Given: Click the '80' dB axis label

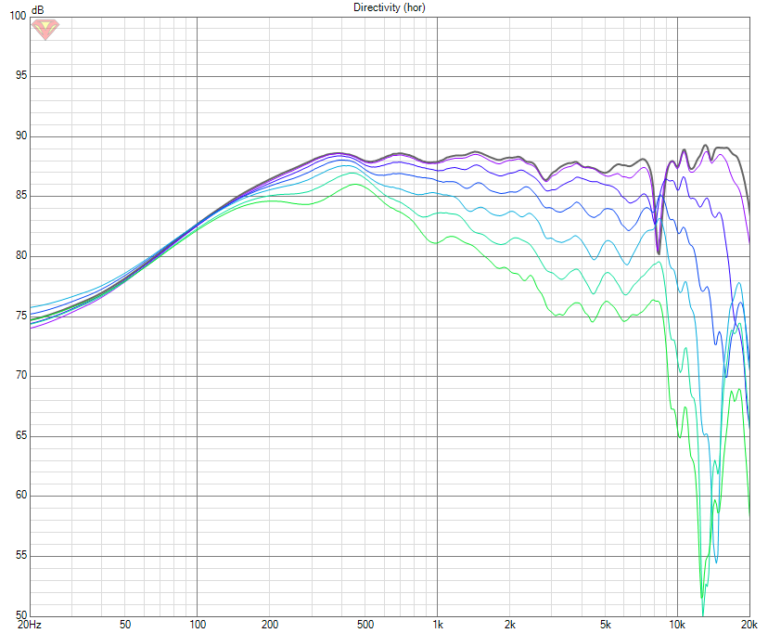Looking at the screenshot, I should pyautogui.click(x=21, y=255).
